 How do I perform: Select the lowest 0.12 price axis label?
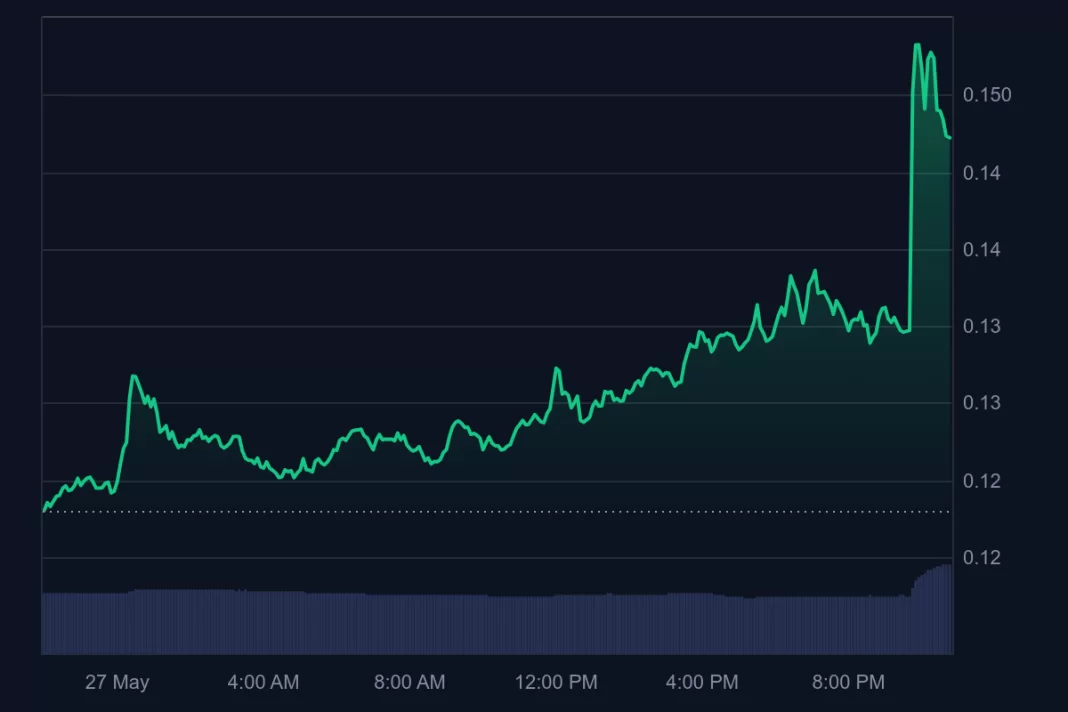pos(981,557)
